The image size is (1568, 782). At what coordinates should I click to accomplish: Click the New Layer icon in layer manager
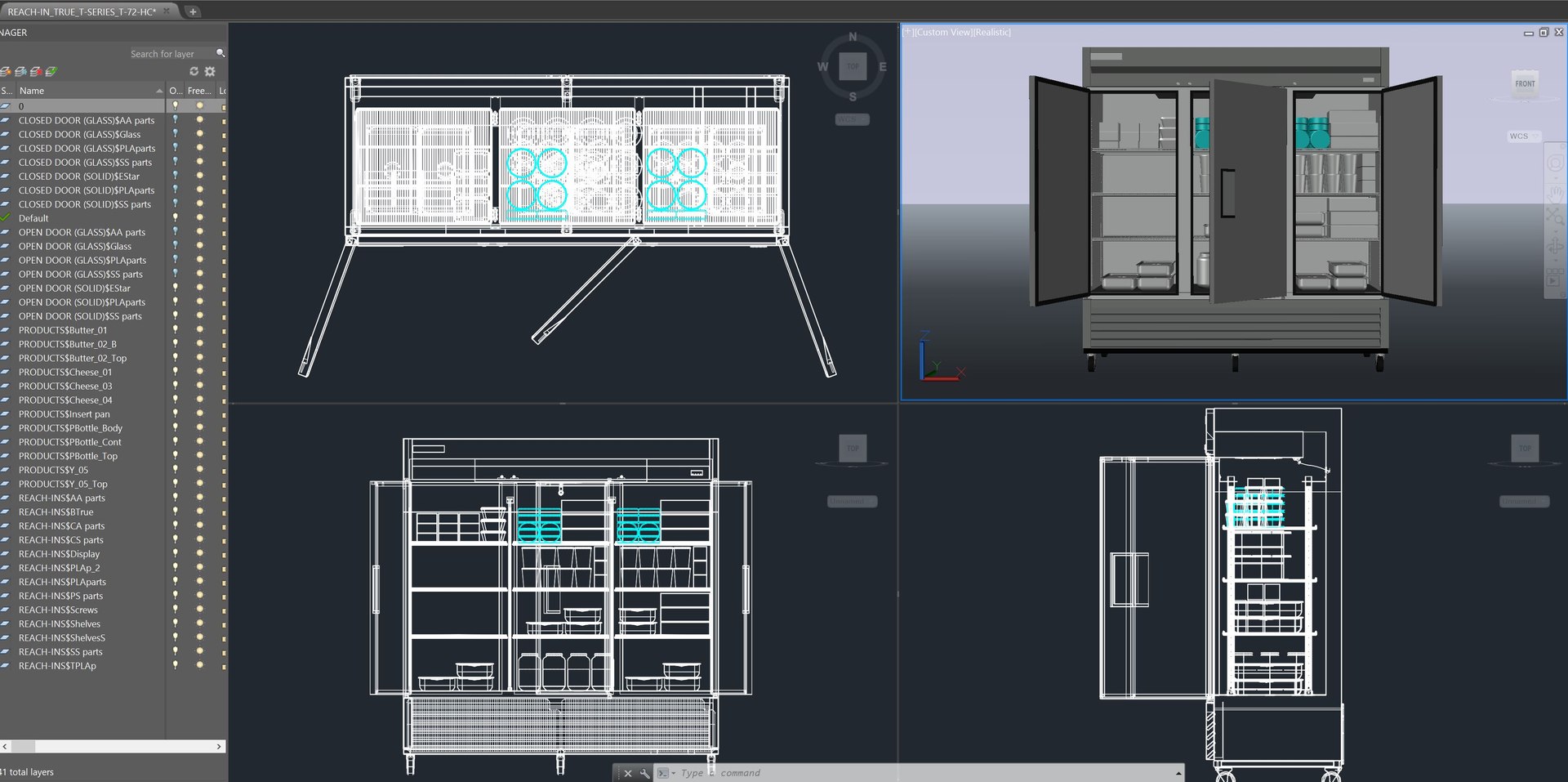5,72
